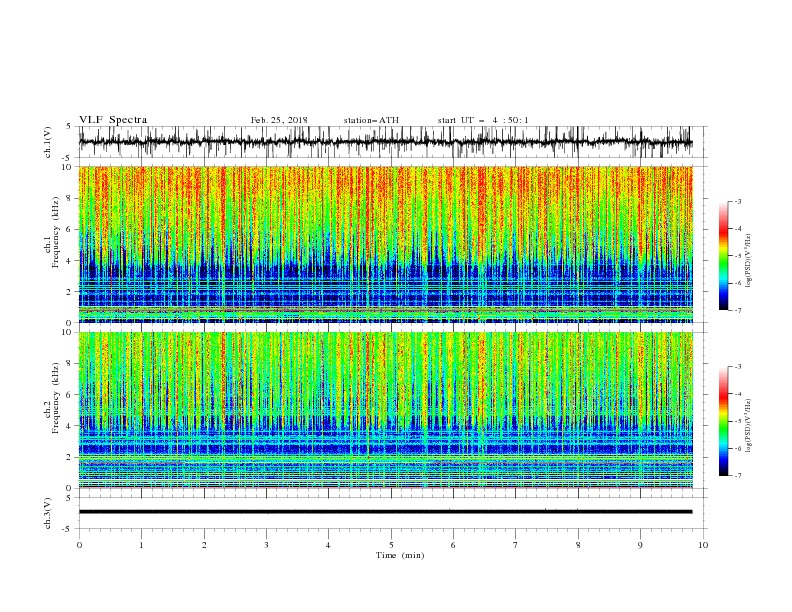Image resolution: width=792 pixels, height=612 pixels.
Task: Click the lower colorbar 'log(PSD)(V²/Hz)' label
Action: (749, 426)
